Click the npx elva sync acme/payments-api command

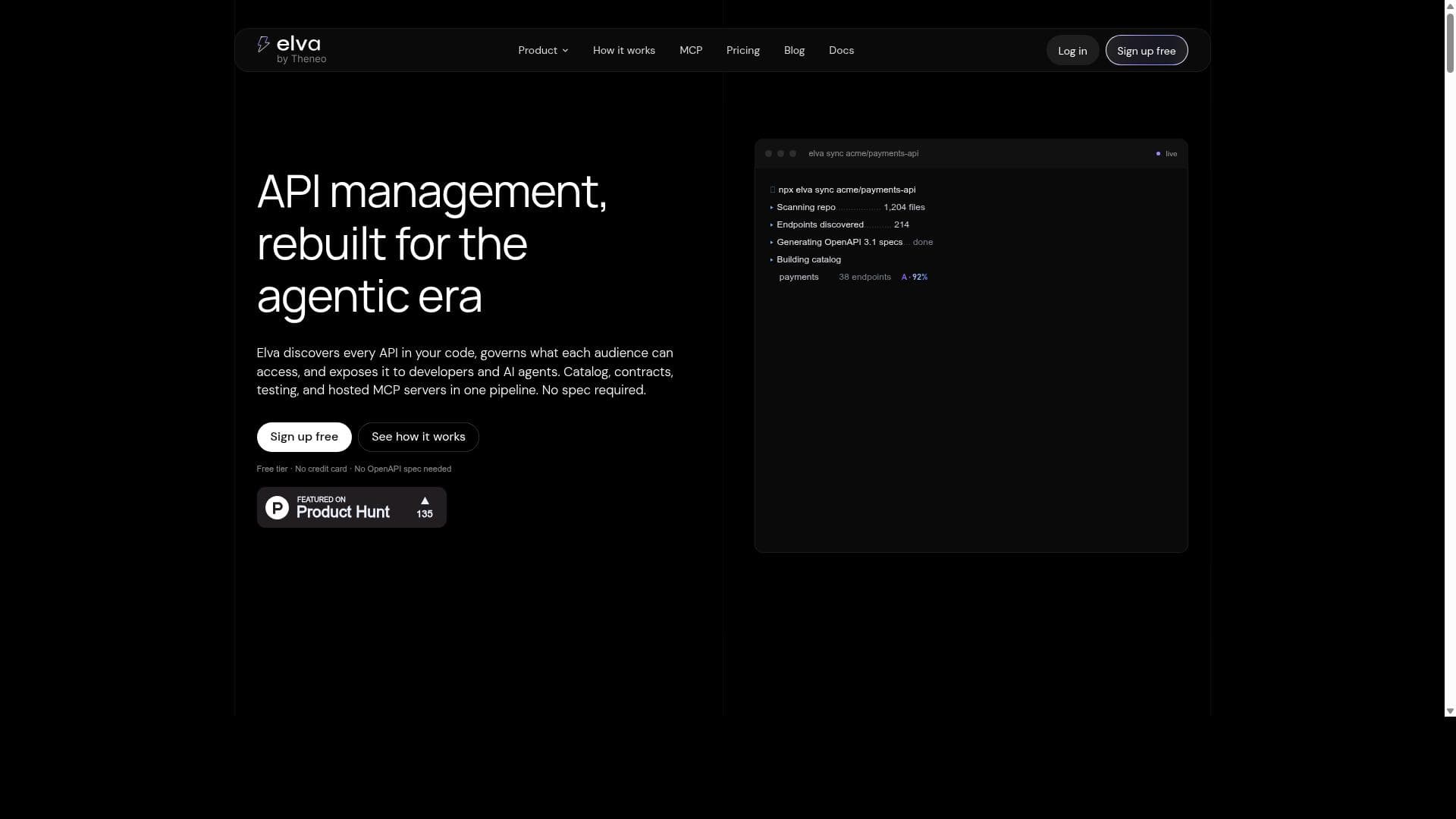pyautogui.click(x=846, y=190)
